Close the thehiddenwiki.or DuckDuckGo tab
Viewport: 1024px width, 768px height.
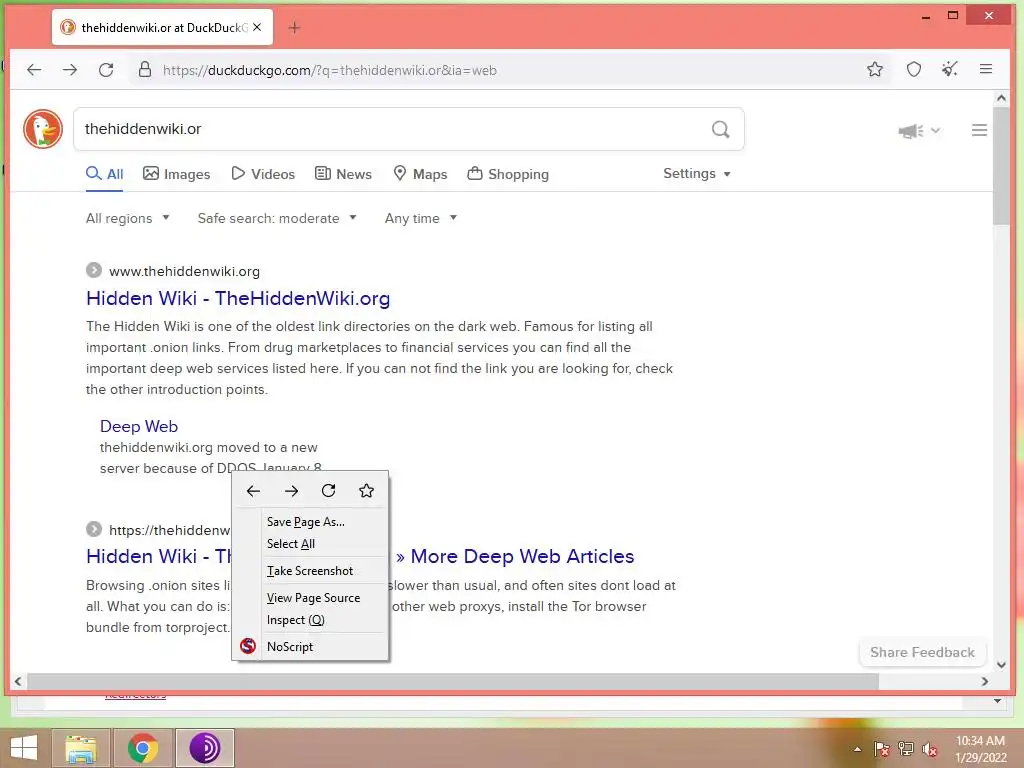[257, 27]
